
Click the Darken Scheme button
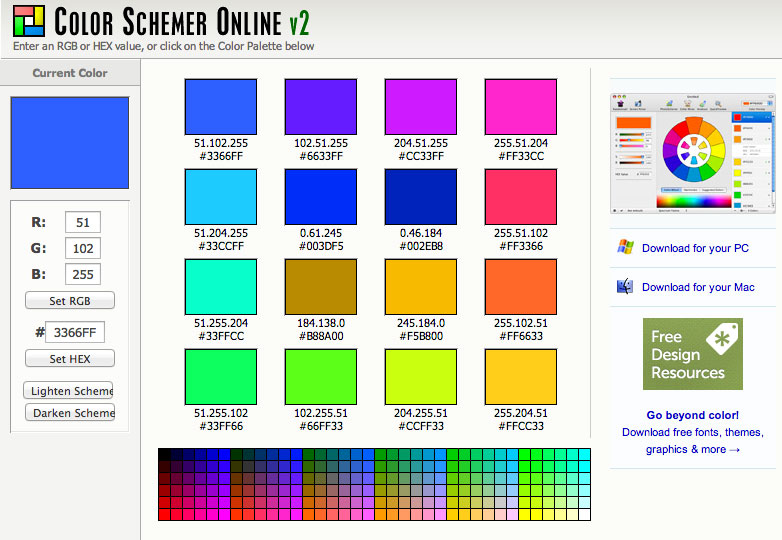(x=69, y=412)
